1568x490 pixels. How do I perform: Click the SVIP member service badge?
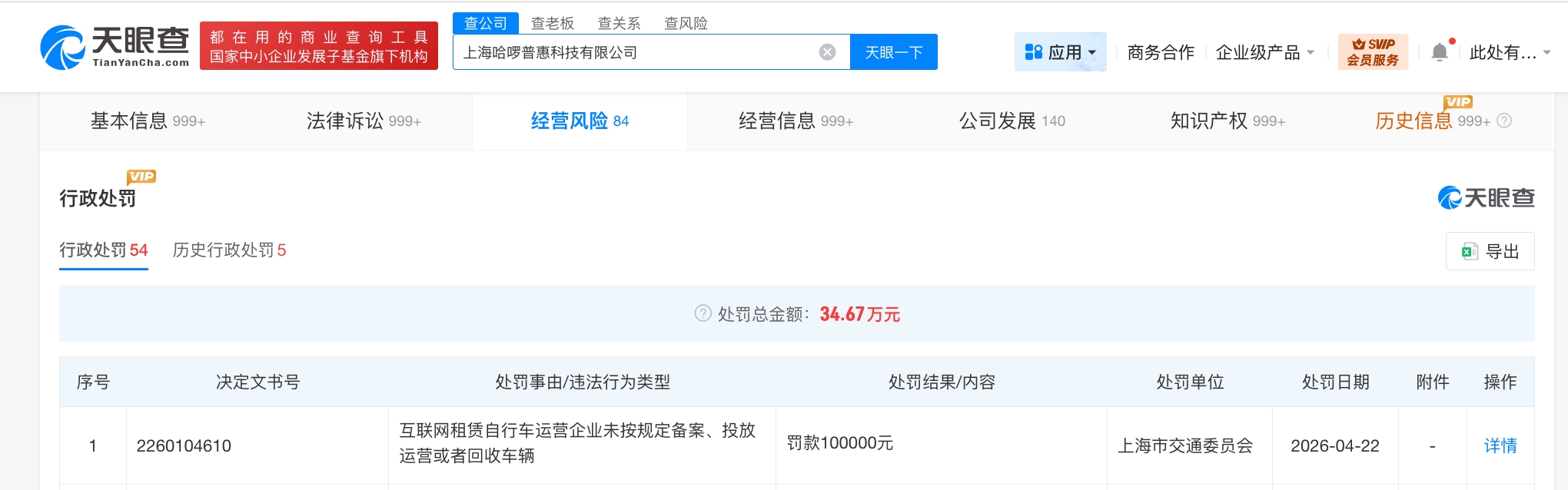pyautogui.click(x=1373, y=52)
